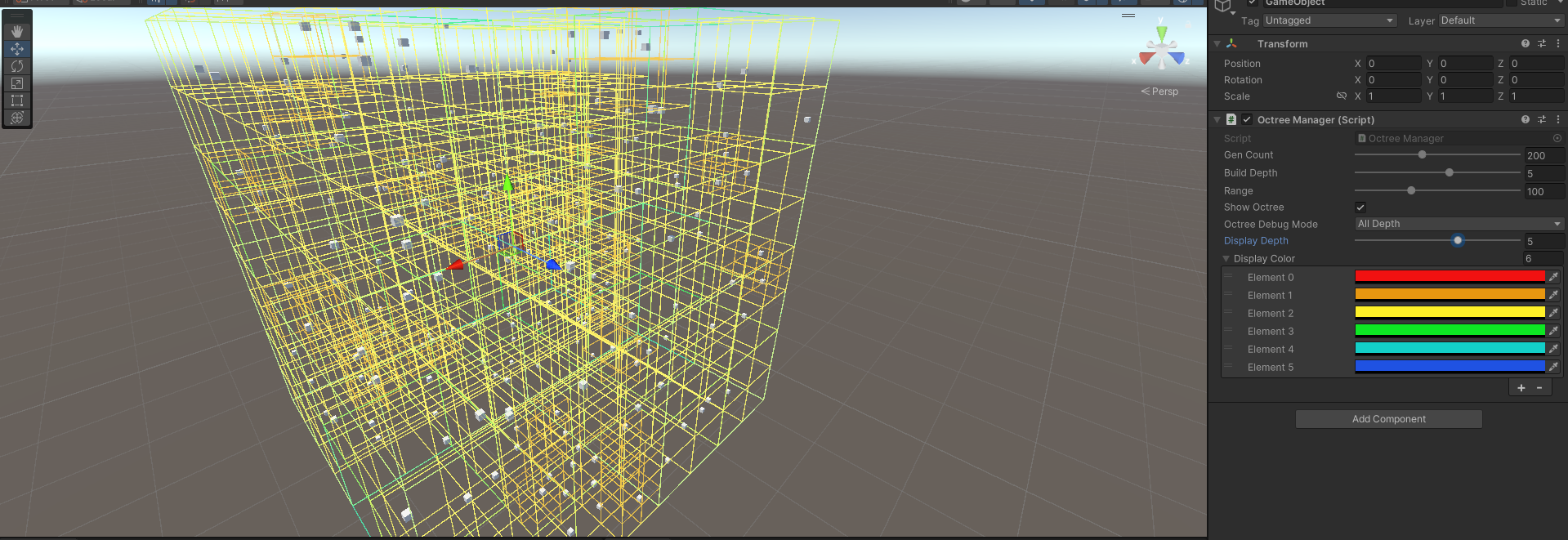
Task: Open the yellow Element 2 color swatch
Action: 1450,313
